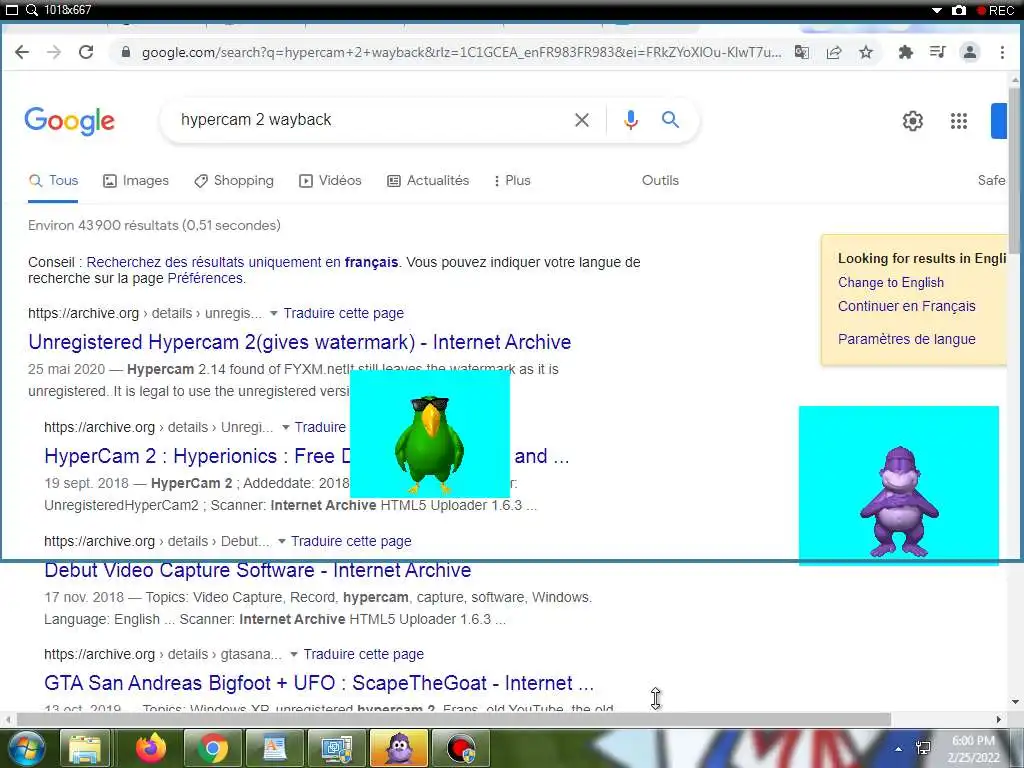Open the HyperCam 2 : Hyperionics result

tap(197, 456)
